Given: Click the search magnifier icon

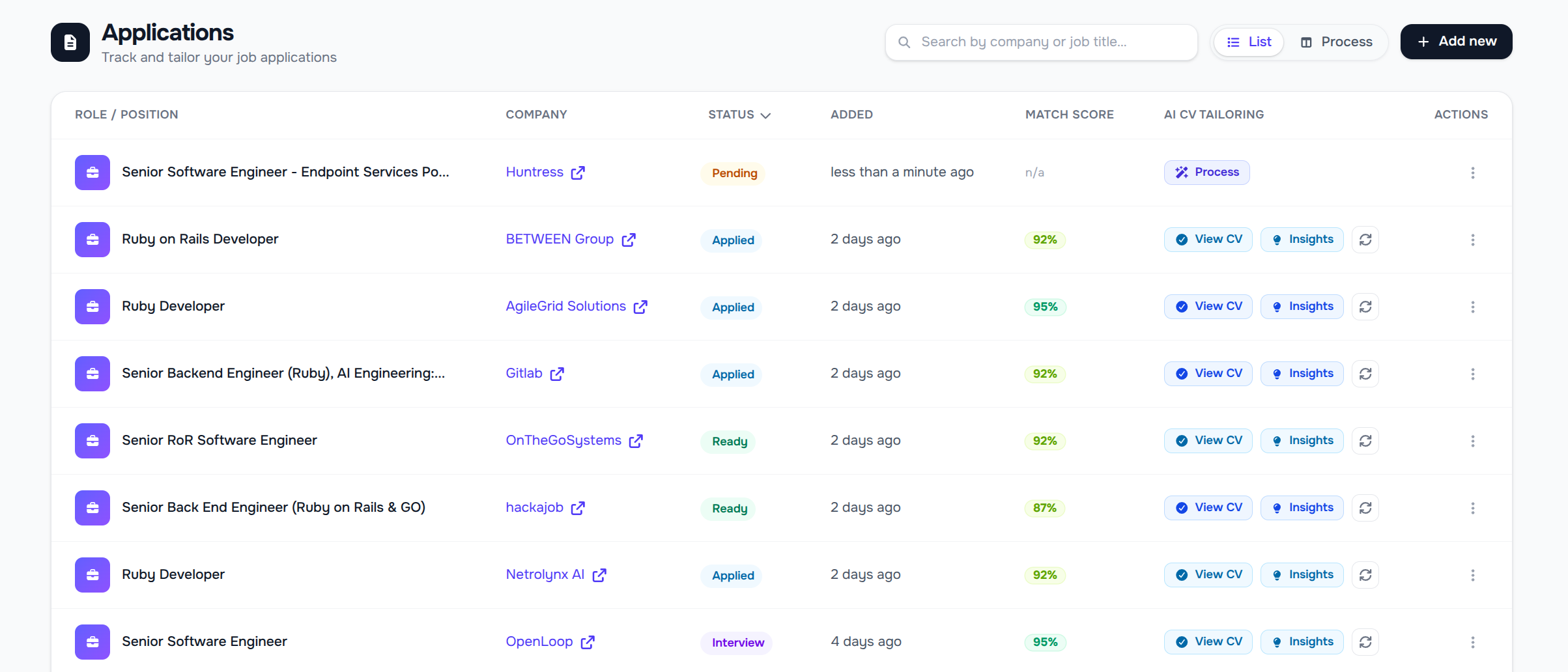Looking at the screenshot, I should pyautogui.click(x=904, y=42).
